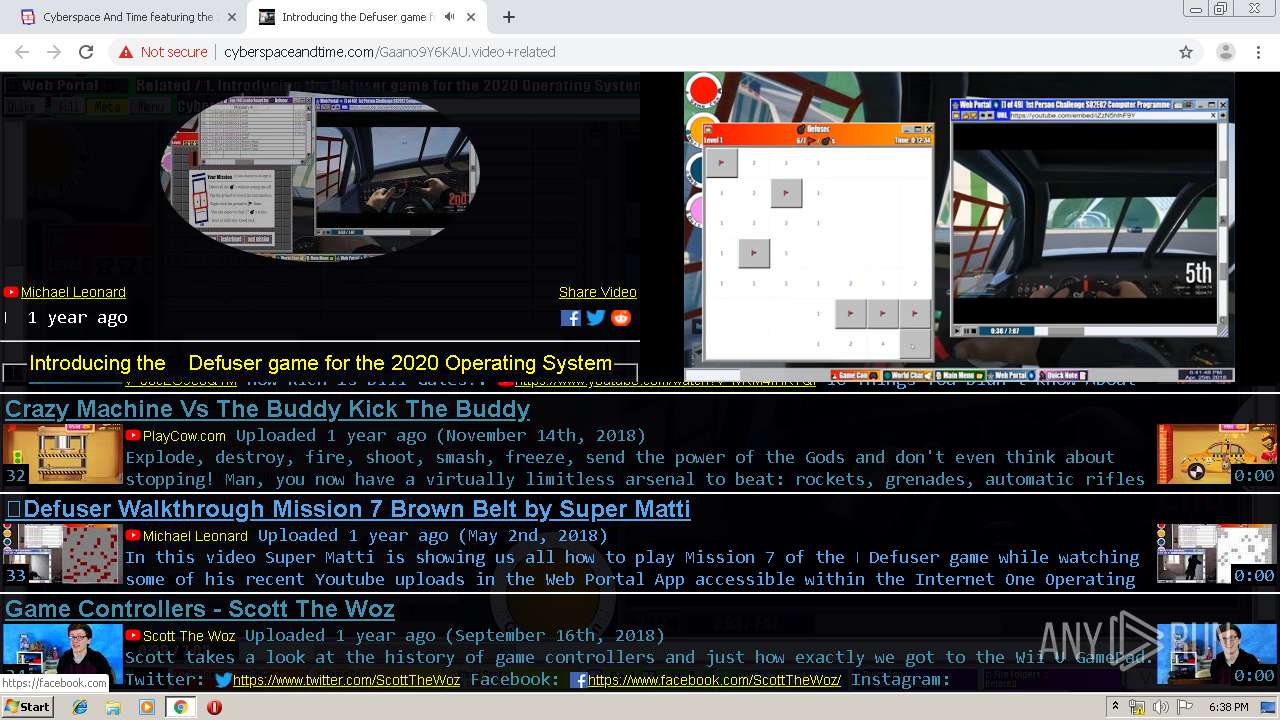Viewport: 1280px width, 720px height.
Task: Open the Defuser Walkthrough right-side preview thumbnail
Action: [1217, 554]
